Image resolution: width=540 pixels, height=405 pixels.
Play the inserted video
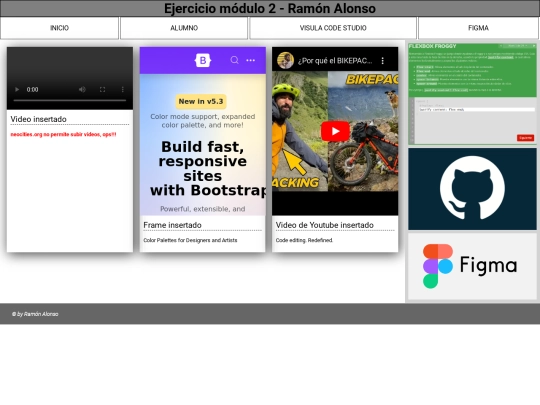[x=17, y=90]
